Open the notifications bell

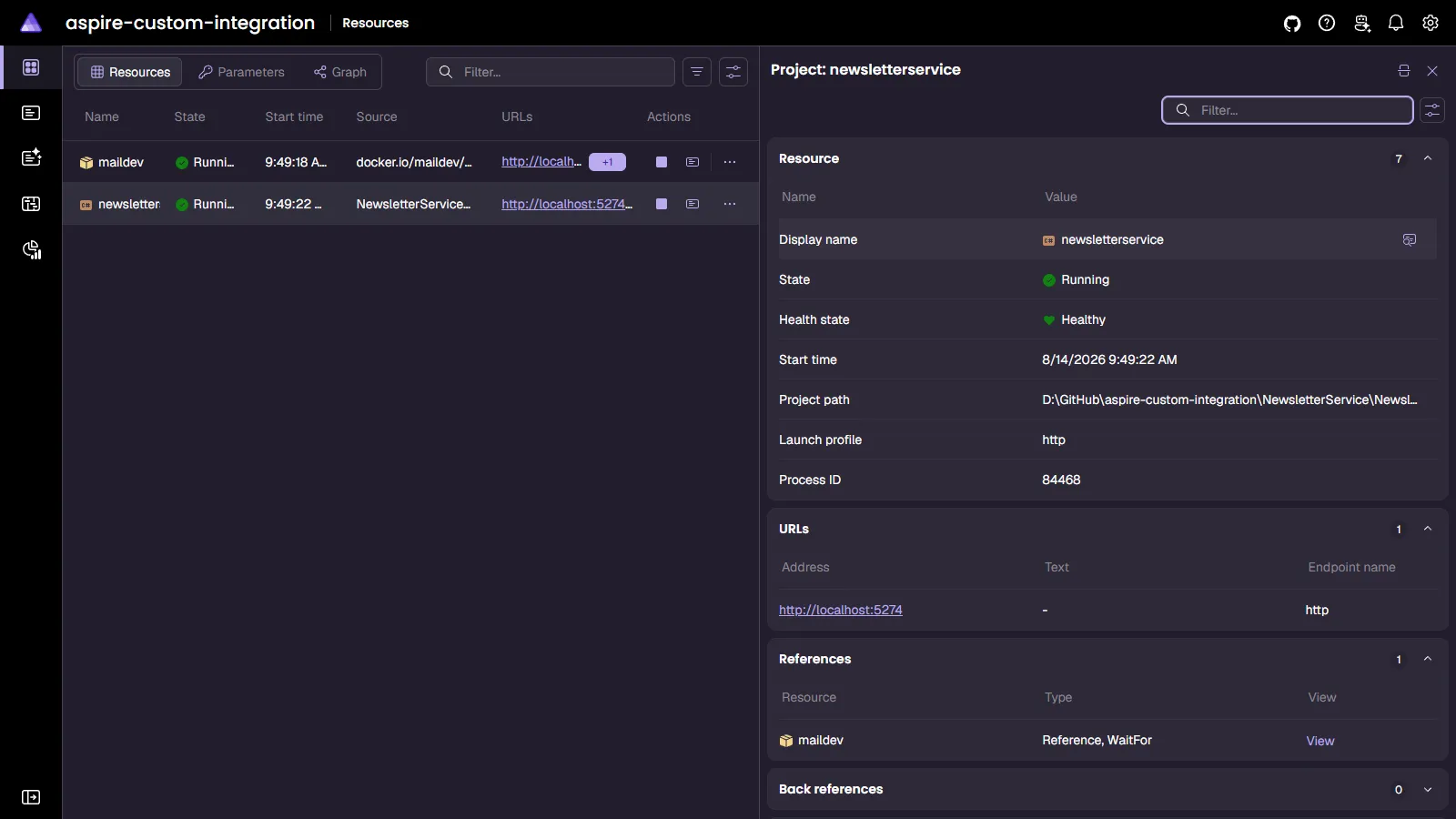(x=1396, y=24)
